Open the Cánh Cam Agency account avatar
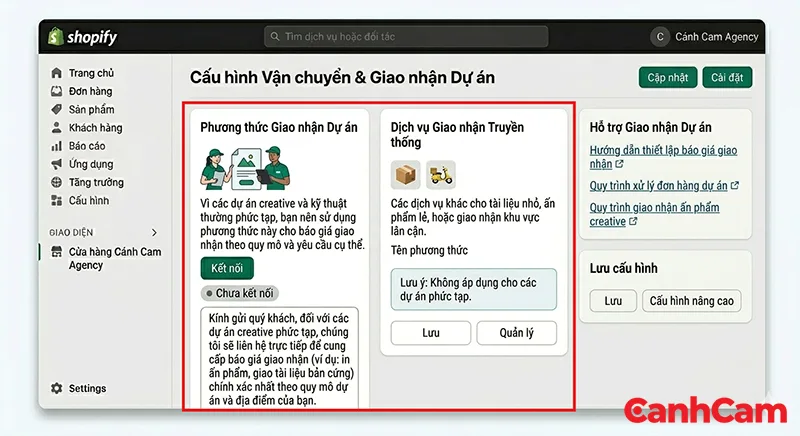Screen dimensions: 800x436 pos(660,37)
